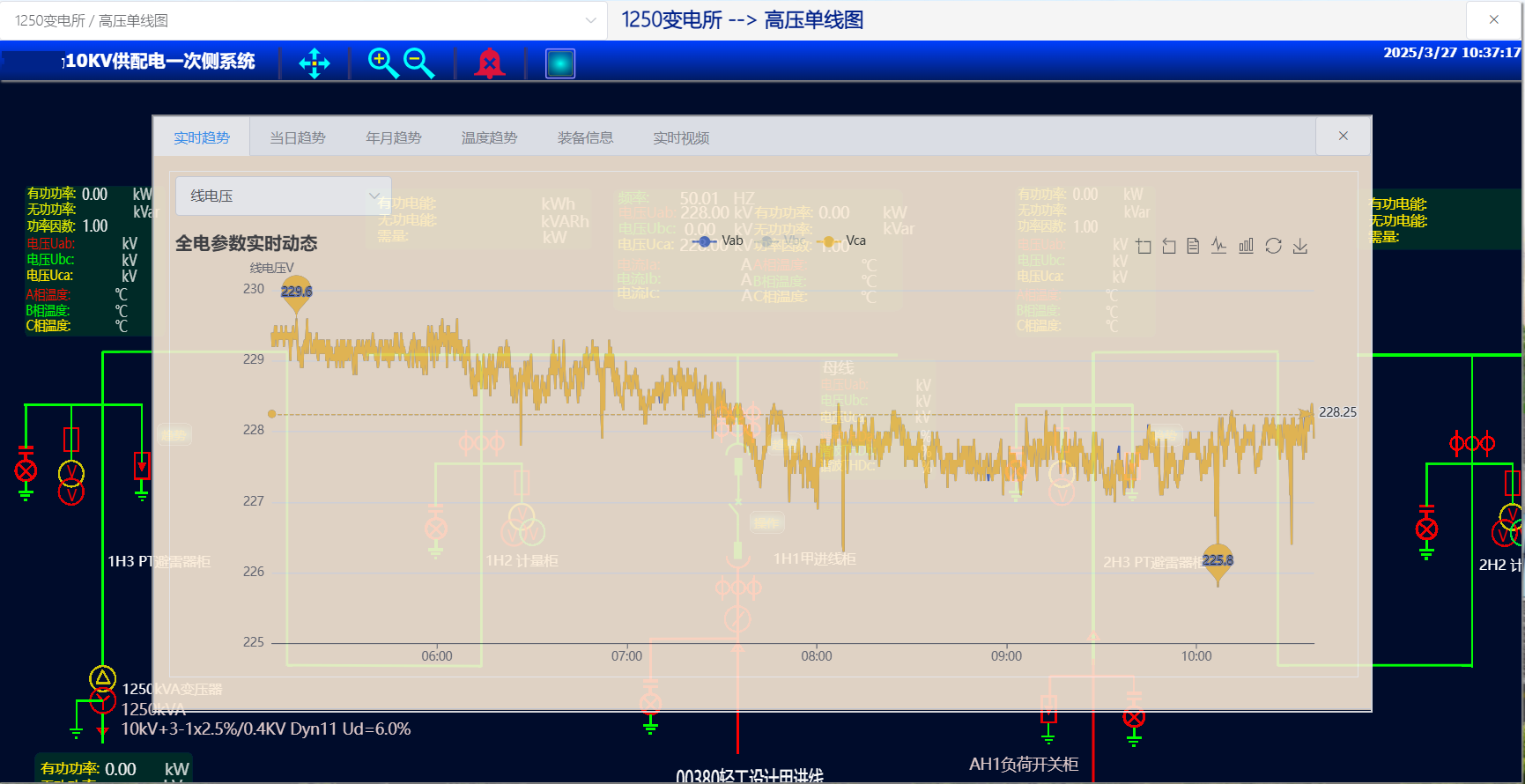Zoom in with the plus magnifier
Image resolution: width=1525 pixels, height=784 pixels.
point(382,63)
